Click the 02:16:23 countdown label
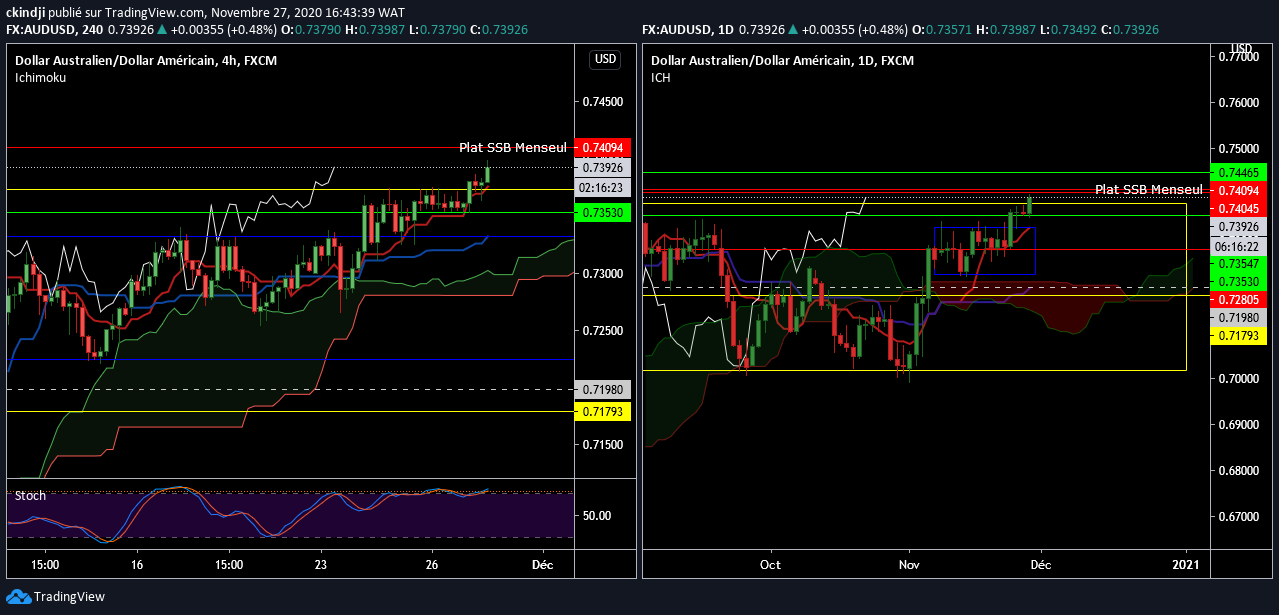The width and height of the screenshot is (1279, 615). (x=602, y=187)
